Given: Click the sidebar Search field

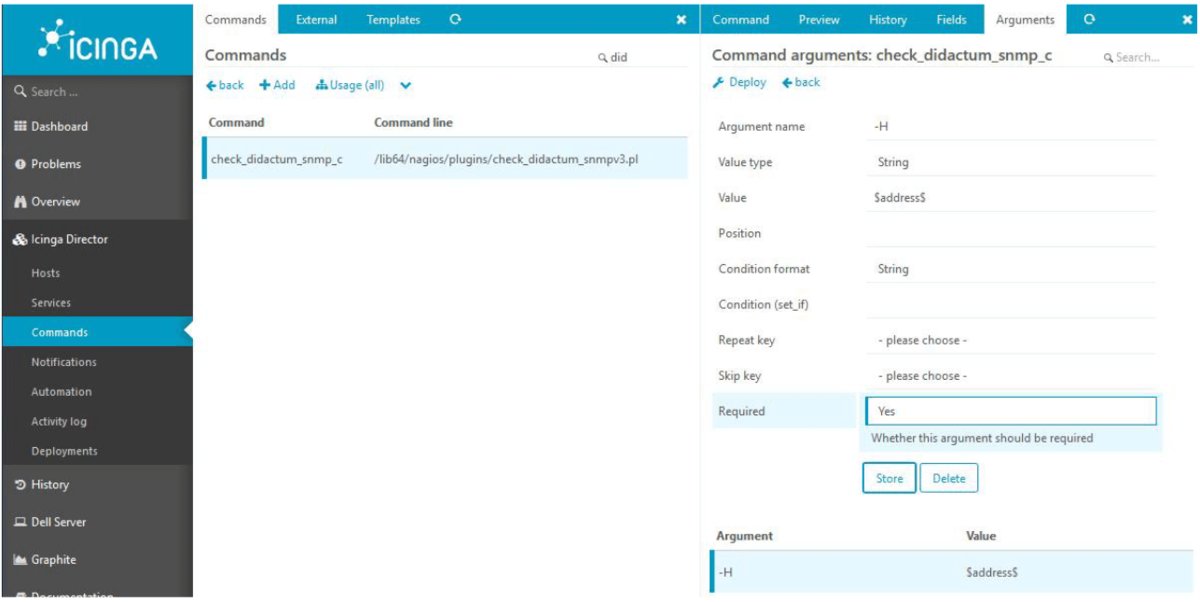Looking at the screenshot, I should 96,92.
